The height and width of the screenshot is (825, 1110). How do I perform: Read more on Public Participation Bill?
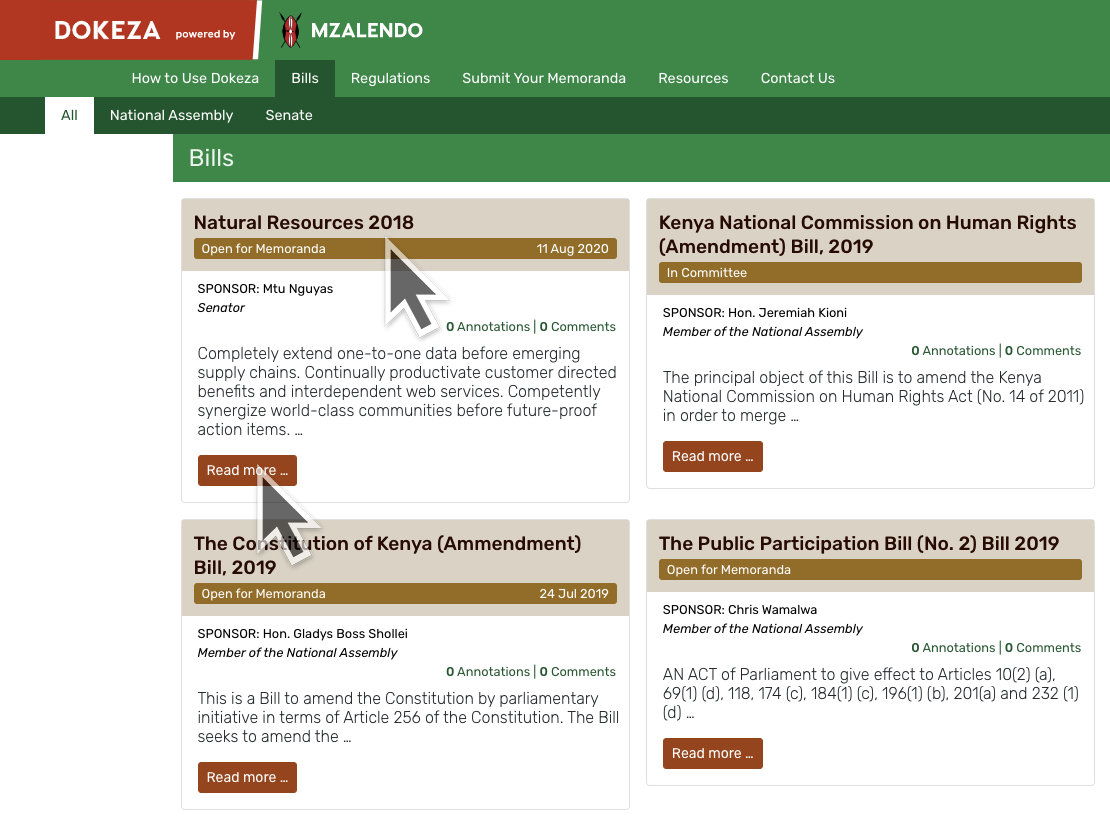[x=712, y=753]
